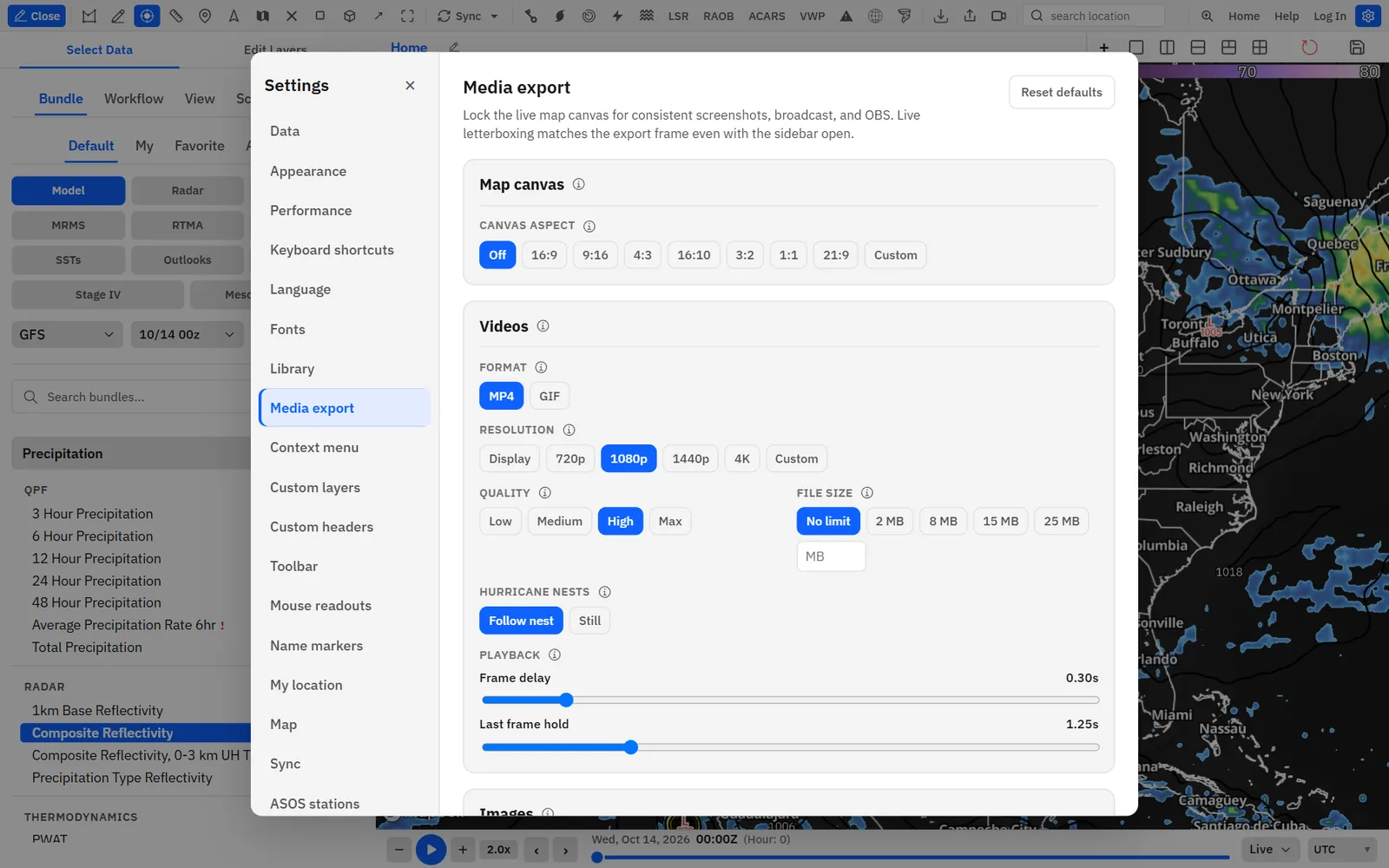Open the GFS model dropdown
Screen dimensions: 1389x868
coord(67,334)
